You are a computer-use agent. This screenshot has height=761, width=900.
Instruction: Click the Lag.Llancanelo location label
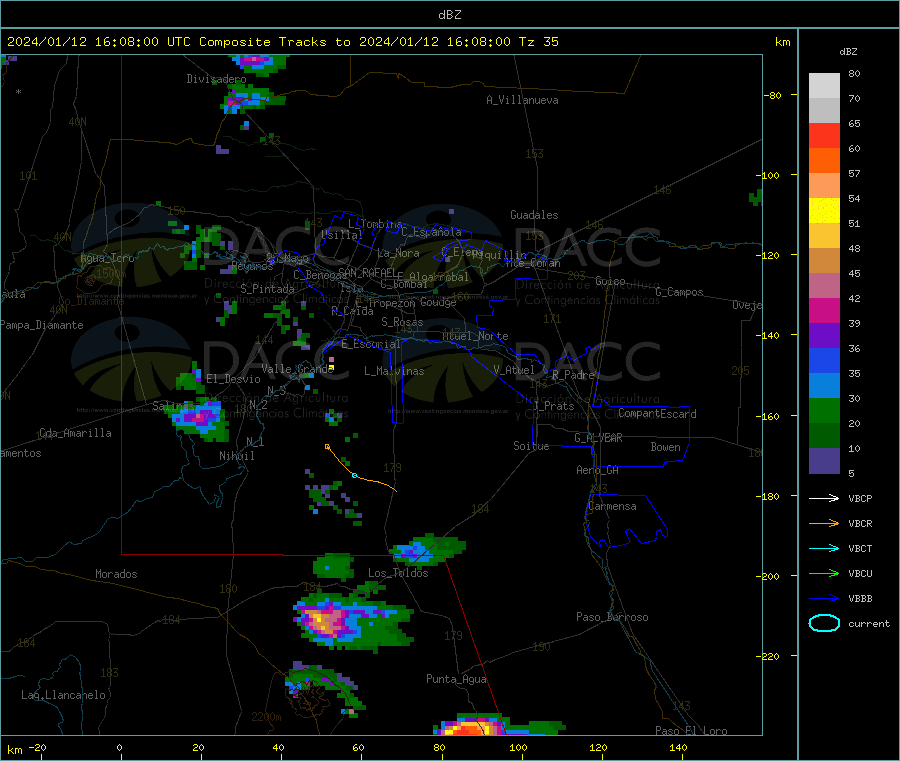coord(63,695)
